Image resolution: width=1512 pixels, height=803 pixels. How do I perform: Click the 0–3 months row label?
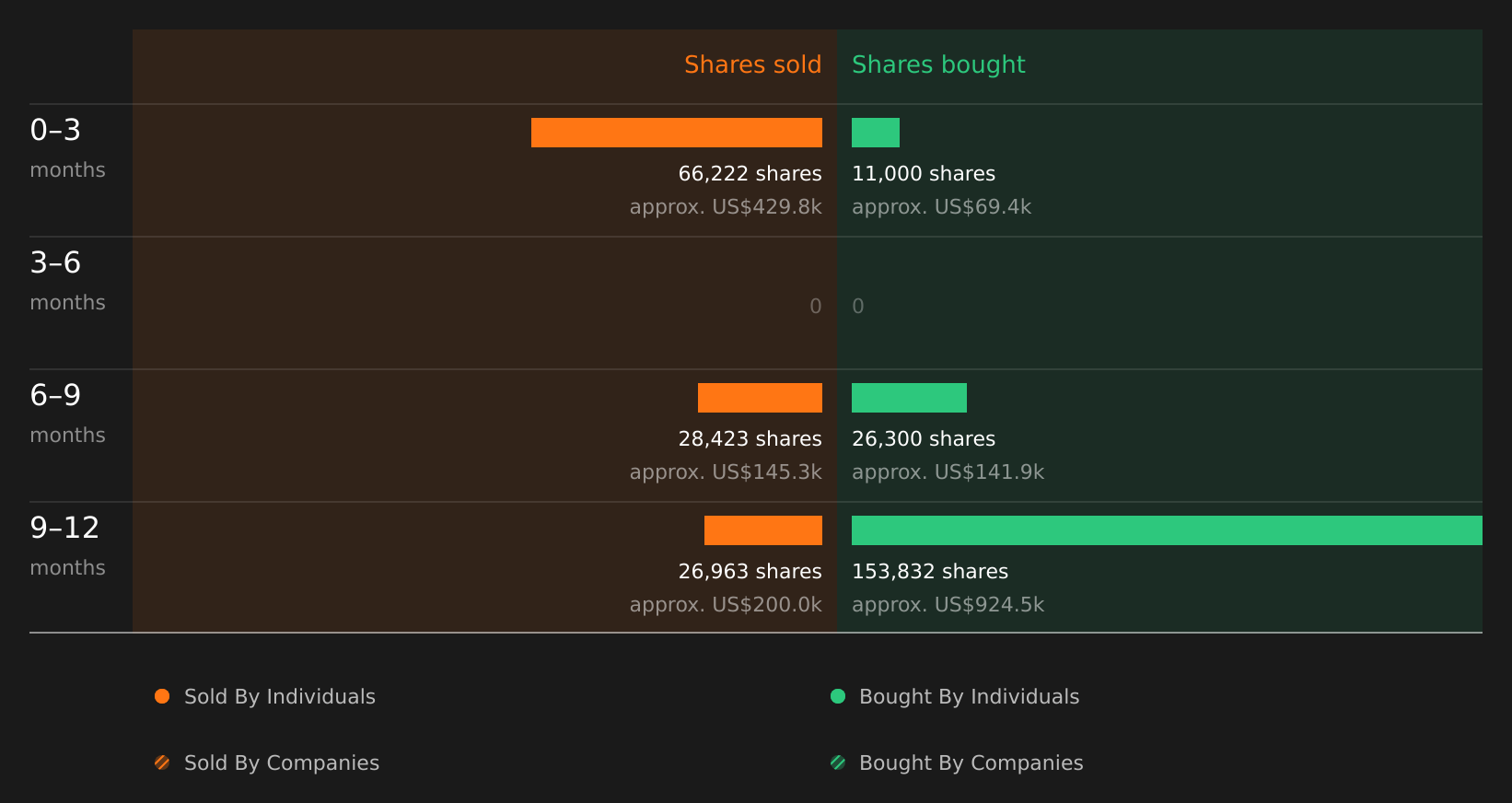(67, 147)
